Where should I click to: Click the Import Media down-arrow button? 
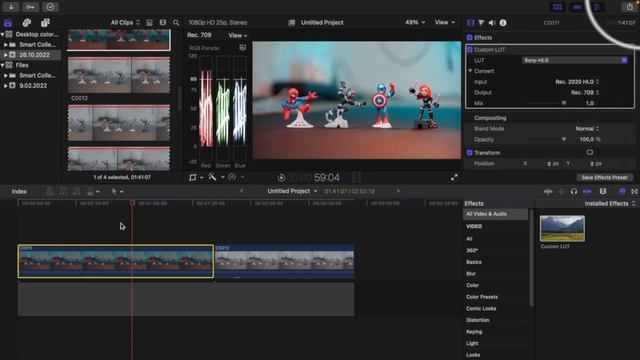click(x=11, y=7)
